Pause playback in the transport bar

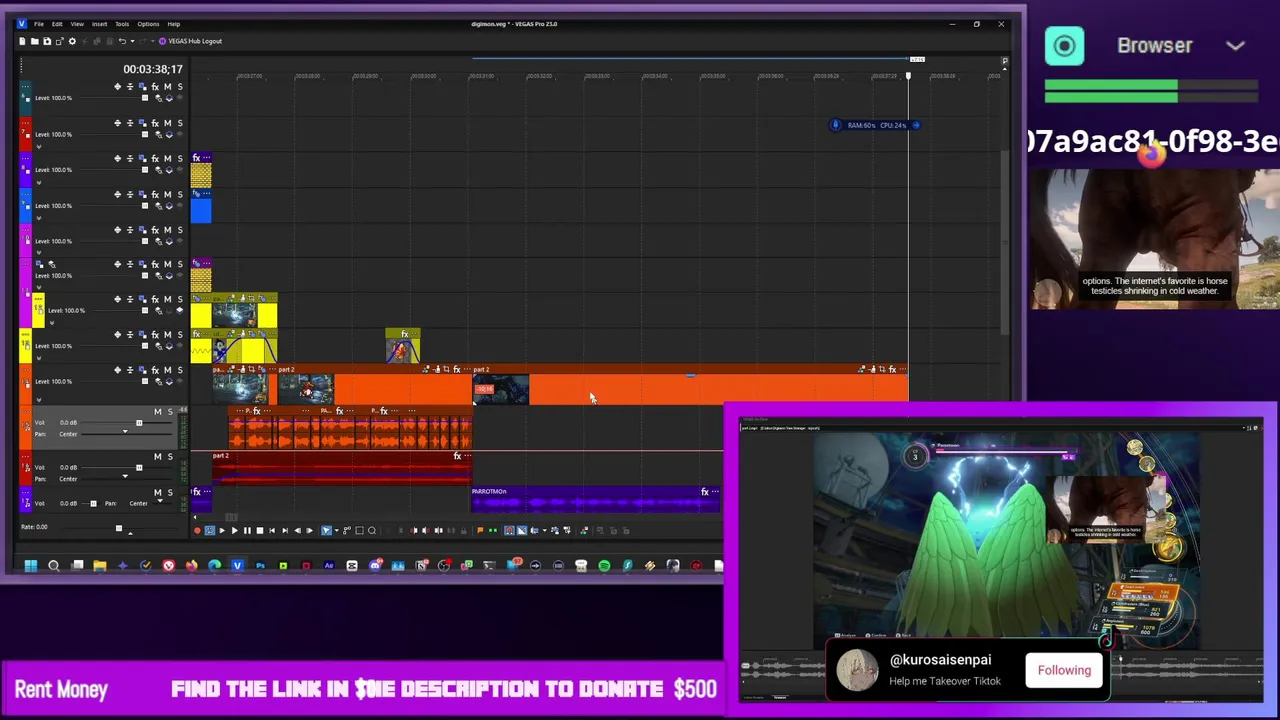[x=247, y=530]
